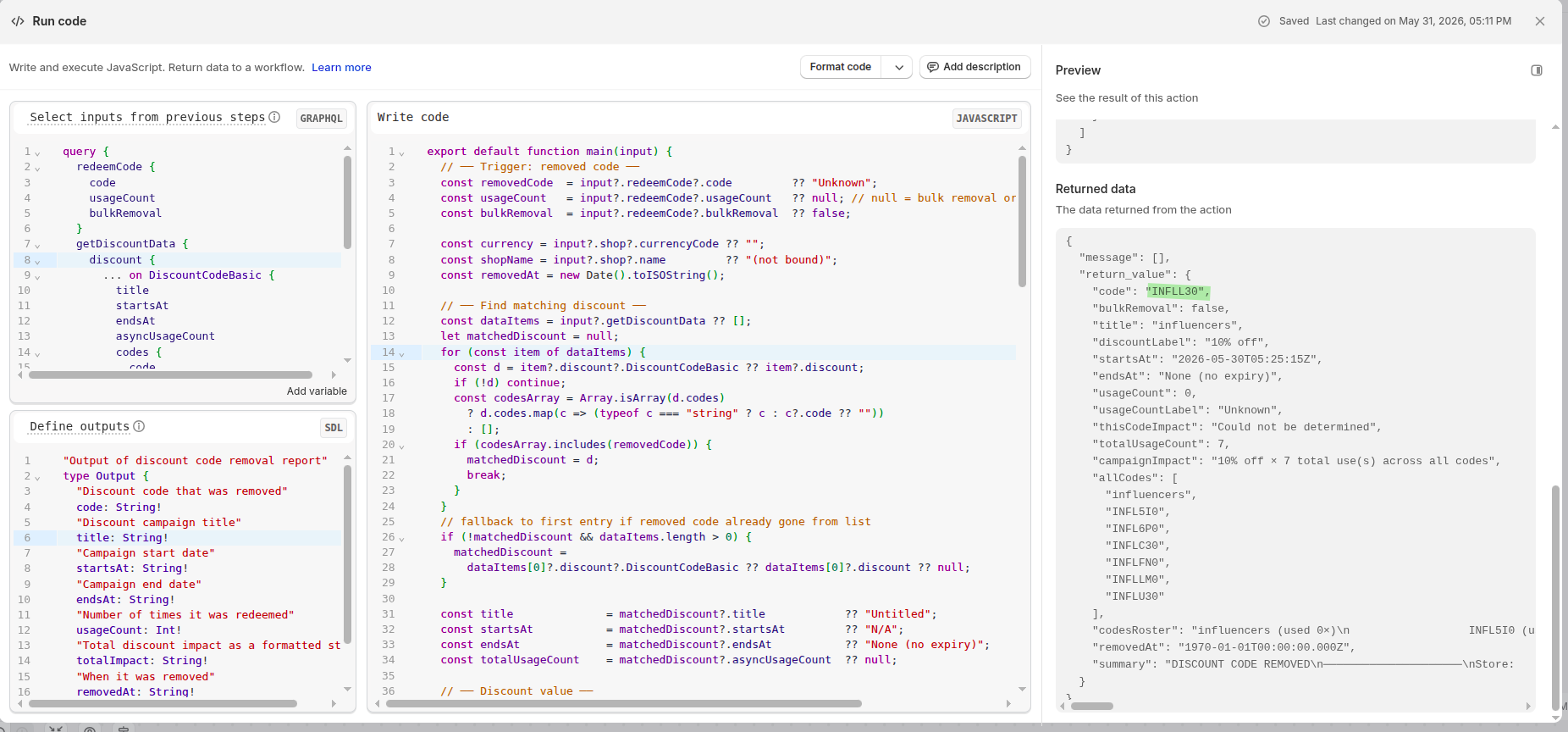Viewport: 1568px width, 732px height.
Task: Click the JAVASCRIPT language badge
Action: point(986,119)
